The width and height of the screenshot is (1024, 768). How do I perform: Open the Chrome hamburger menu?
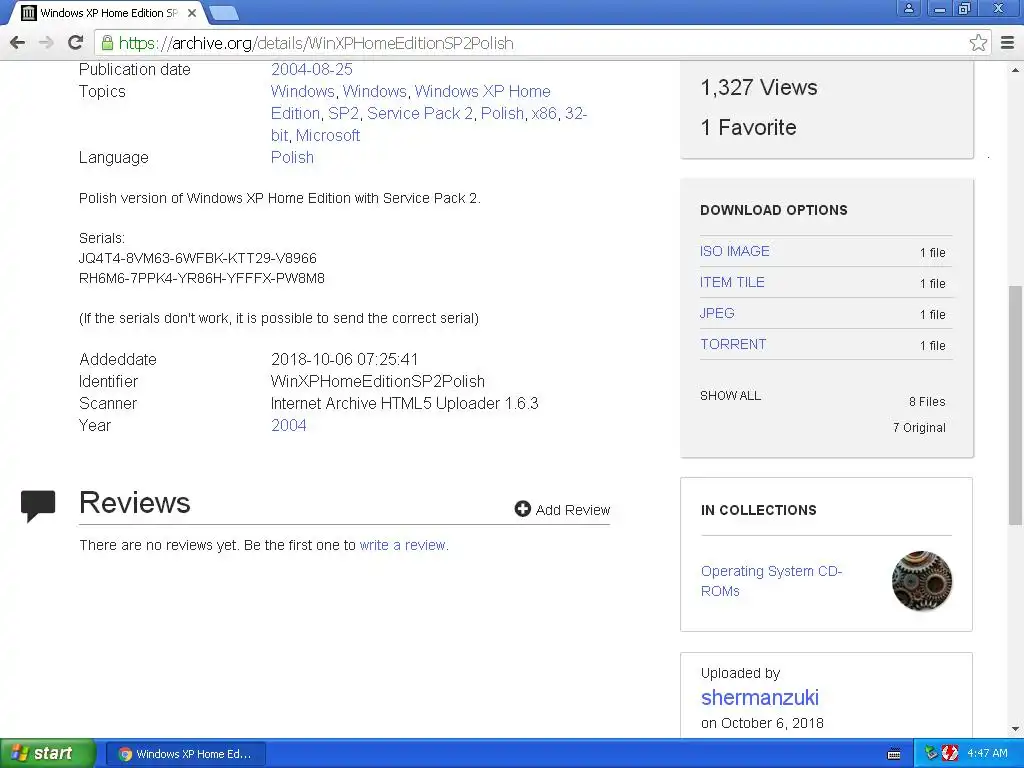pyautogui.click(x=1007, y=43)
